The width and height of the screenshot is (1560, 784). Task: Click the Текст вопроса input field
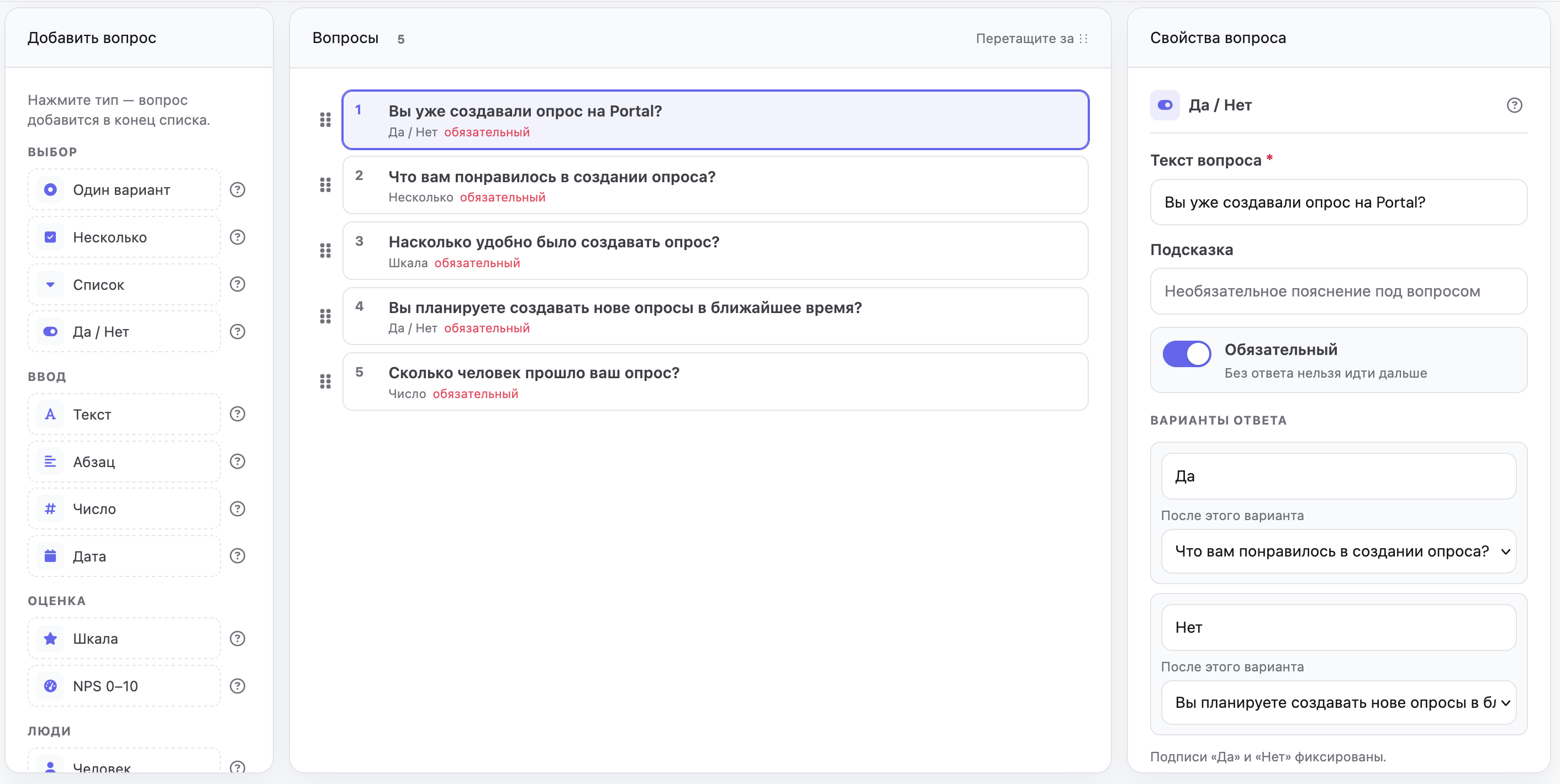pyautogui.click(x=1338, y=202)
